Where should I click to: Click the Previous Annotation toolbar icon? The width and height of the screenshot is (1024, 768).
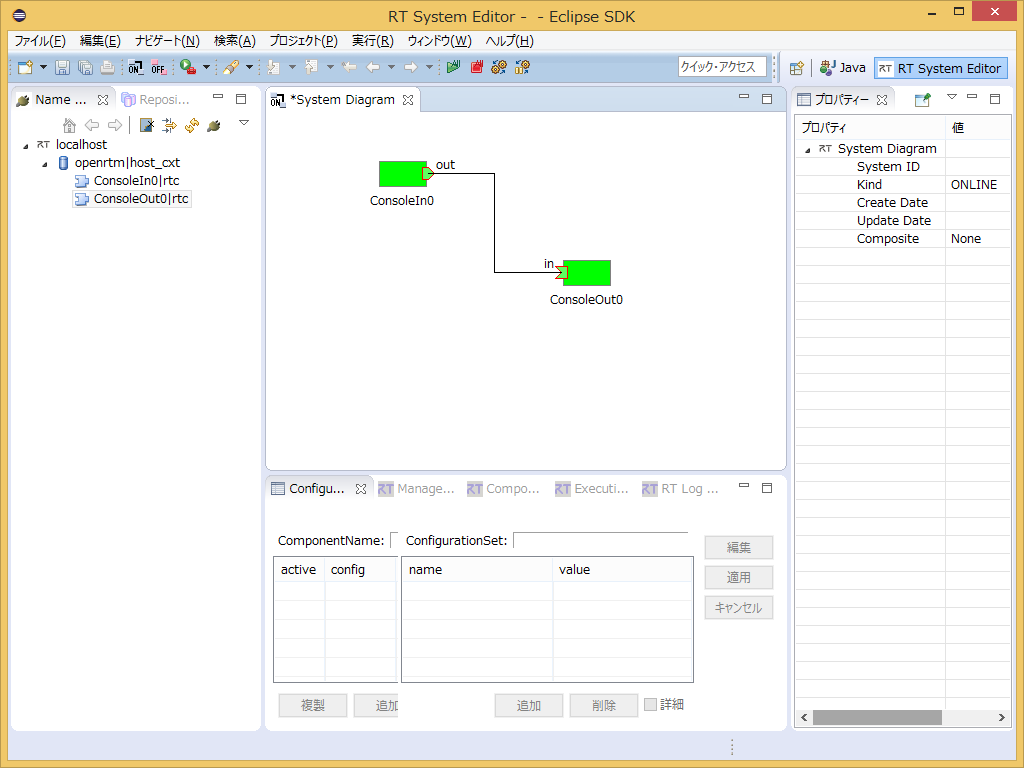(312, 67)
